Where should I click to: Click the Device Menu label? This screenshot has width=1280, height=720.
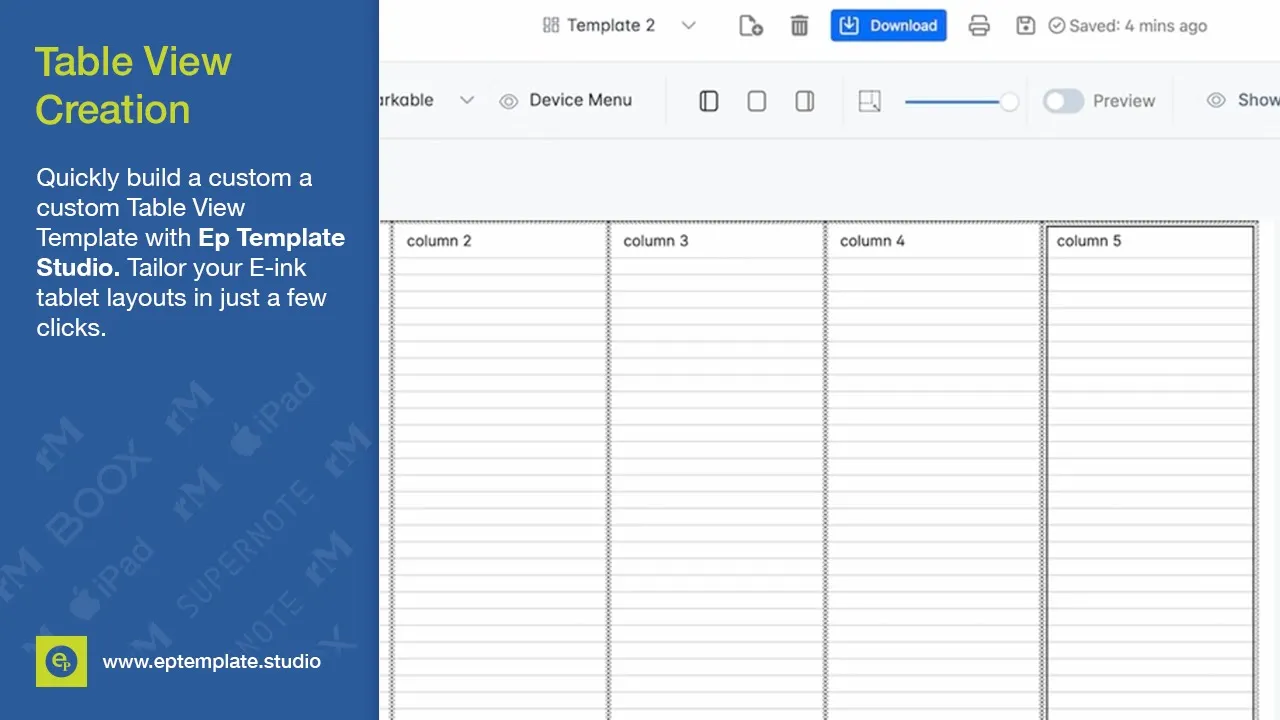(x=581, y=100)
